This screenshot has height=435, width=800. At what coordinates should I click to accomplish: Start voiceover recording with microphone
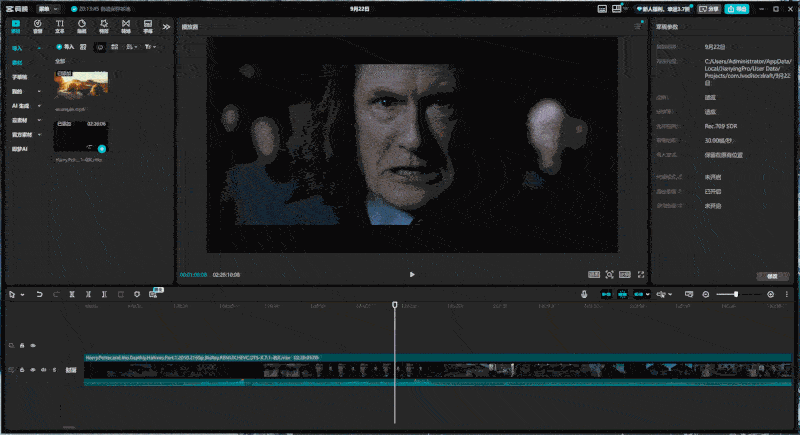click(x=584, y=294)
